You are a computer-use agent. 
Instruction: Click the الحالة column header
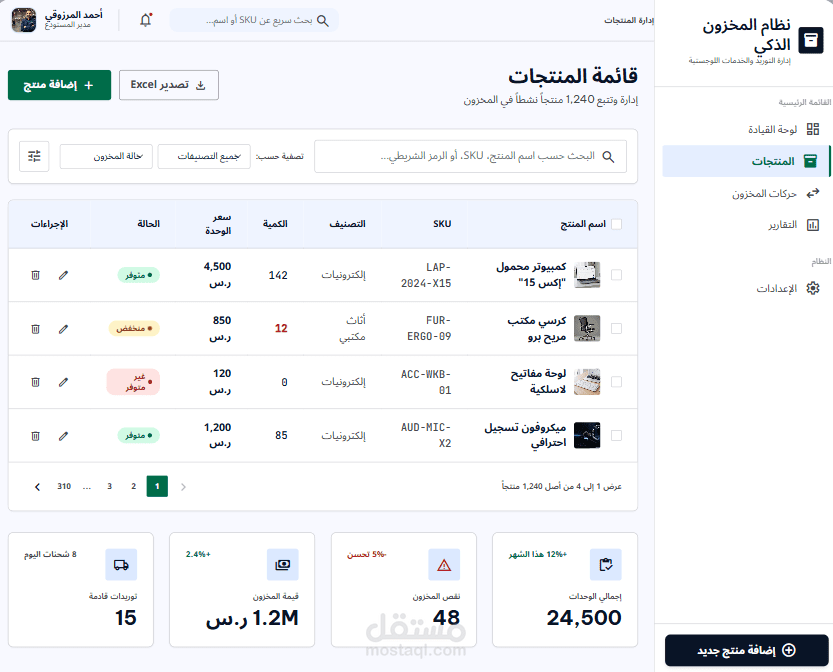coord(149,224)
